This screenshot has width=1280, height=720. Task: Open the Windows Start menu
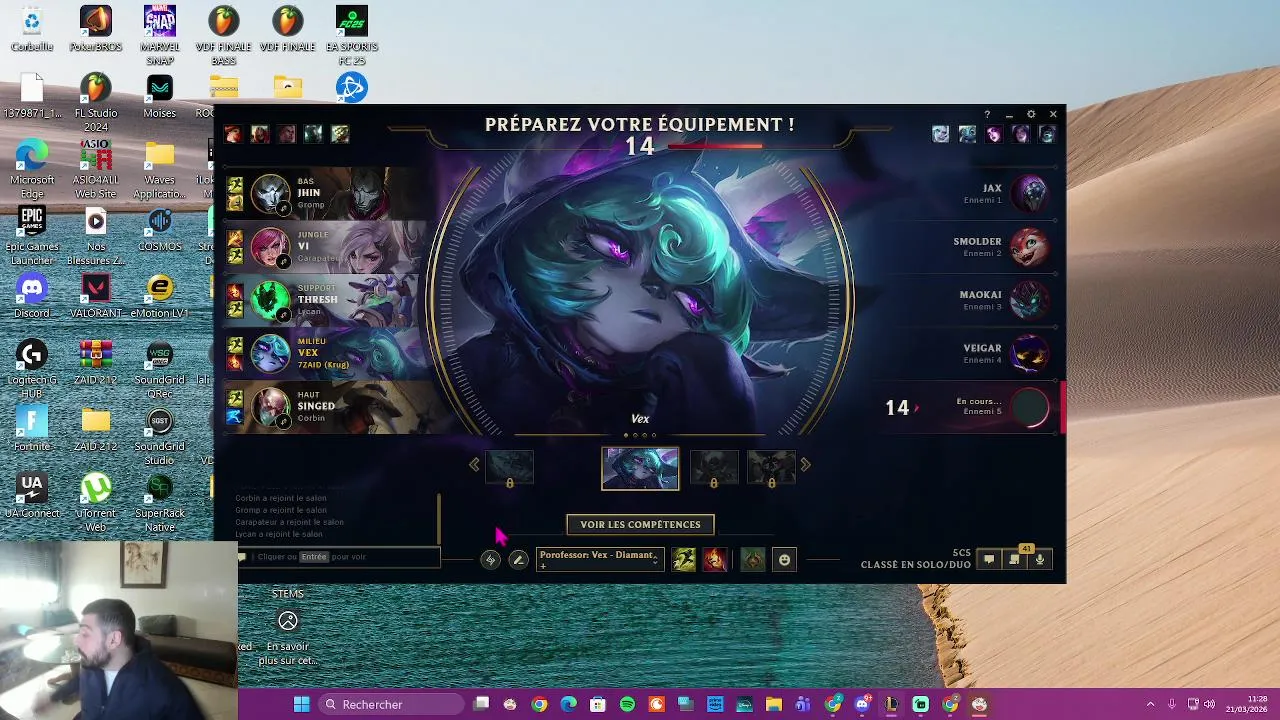tap(301, 704)
